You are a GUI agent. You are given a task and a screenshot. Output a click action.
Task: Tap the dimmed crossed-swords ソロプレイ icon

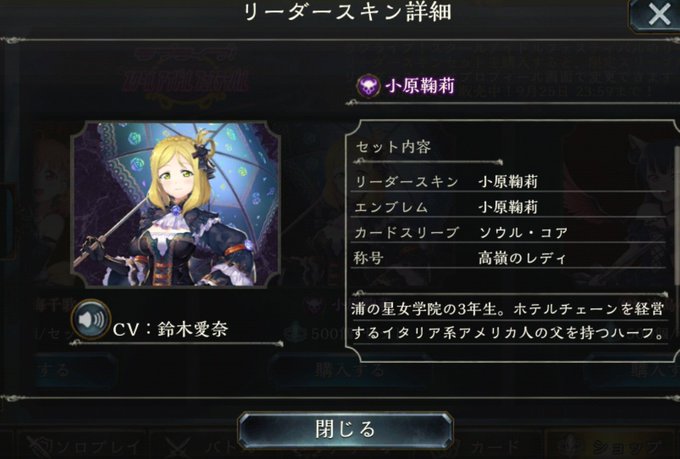point(39,446)
